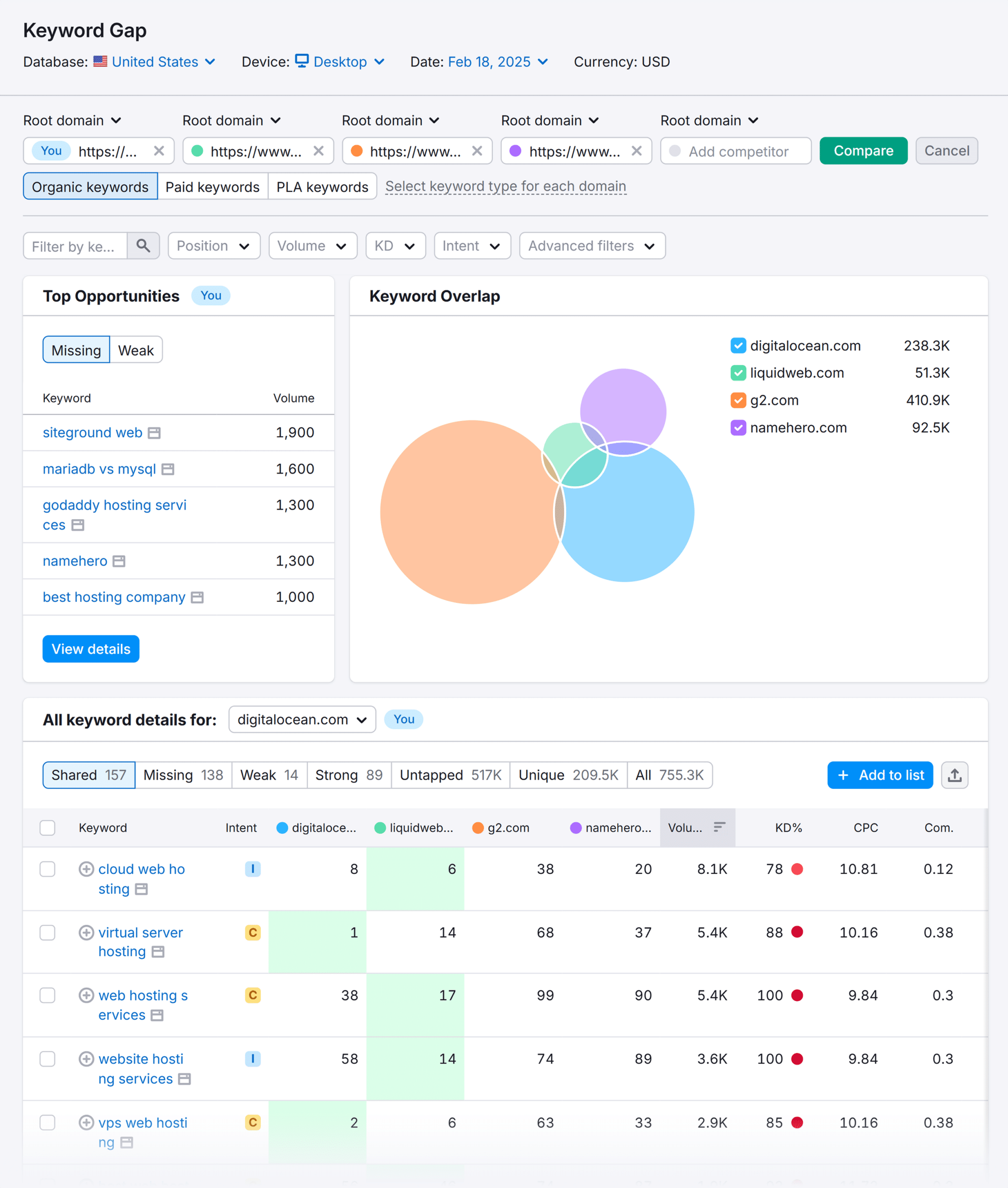Click the Volume column sort icon

tap(720, 827)
